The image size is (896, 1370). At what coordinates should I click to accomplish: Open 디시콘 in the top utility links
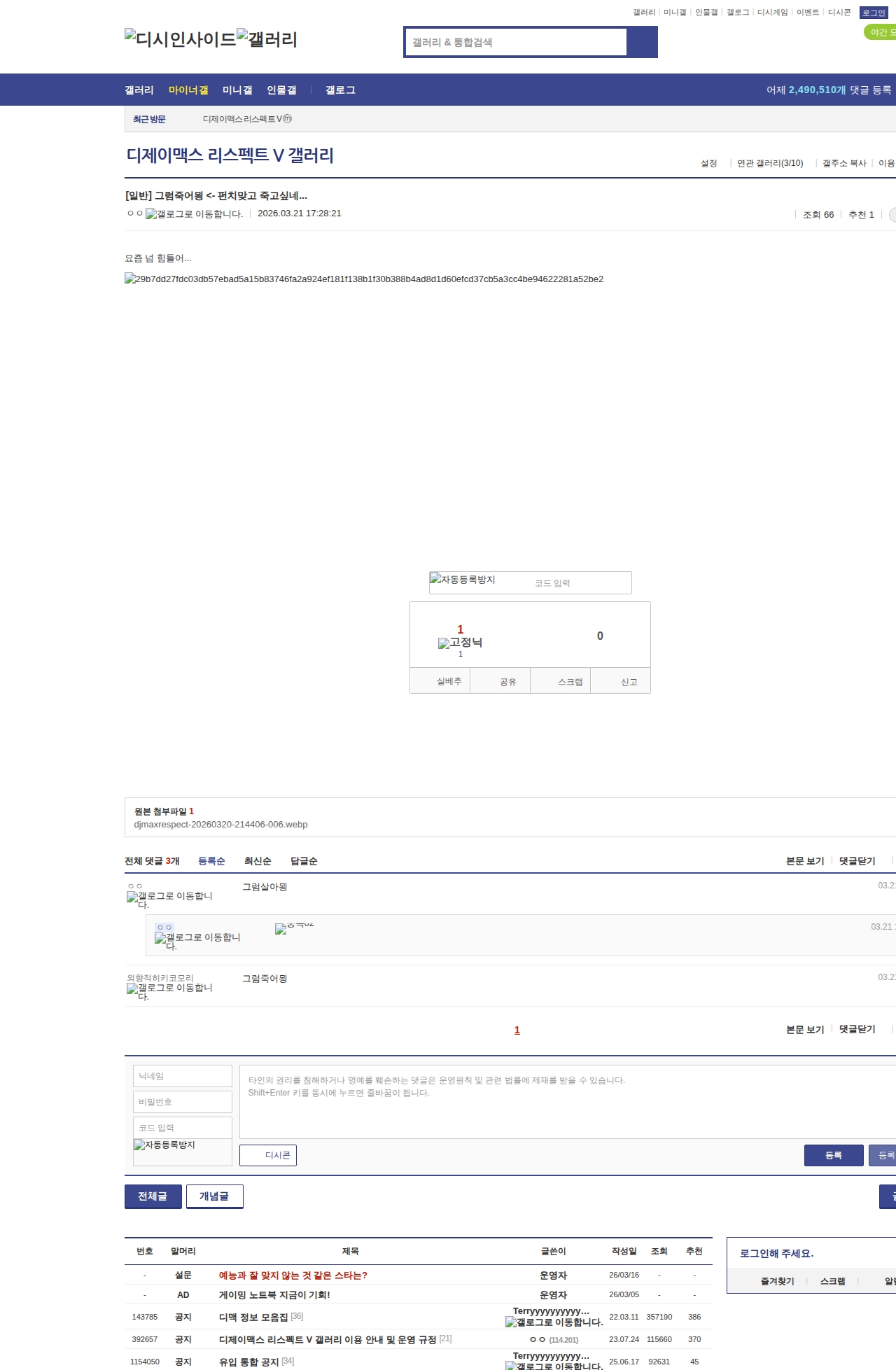tap(839, 13)
